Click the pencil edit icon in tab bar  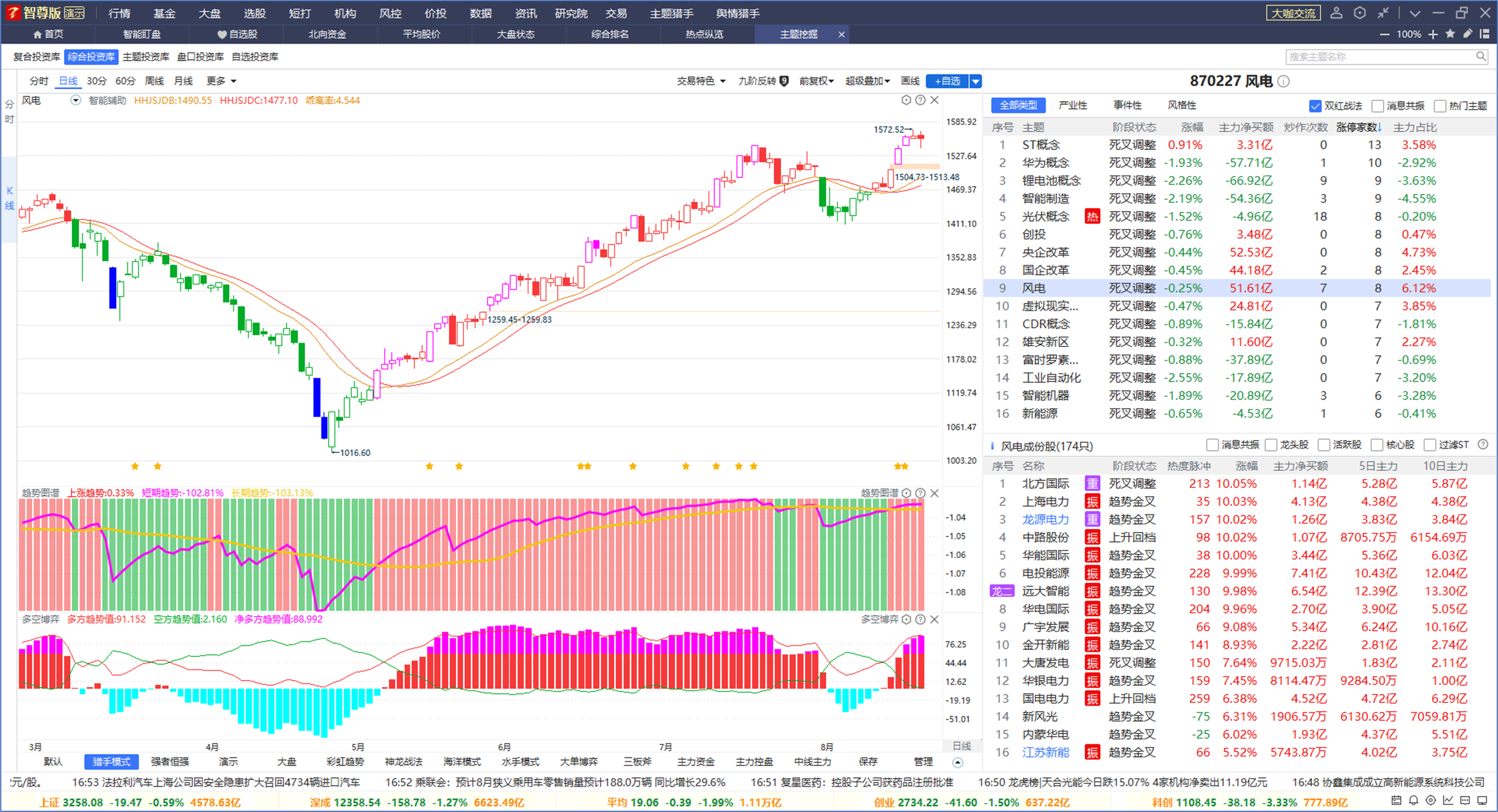1468,34
